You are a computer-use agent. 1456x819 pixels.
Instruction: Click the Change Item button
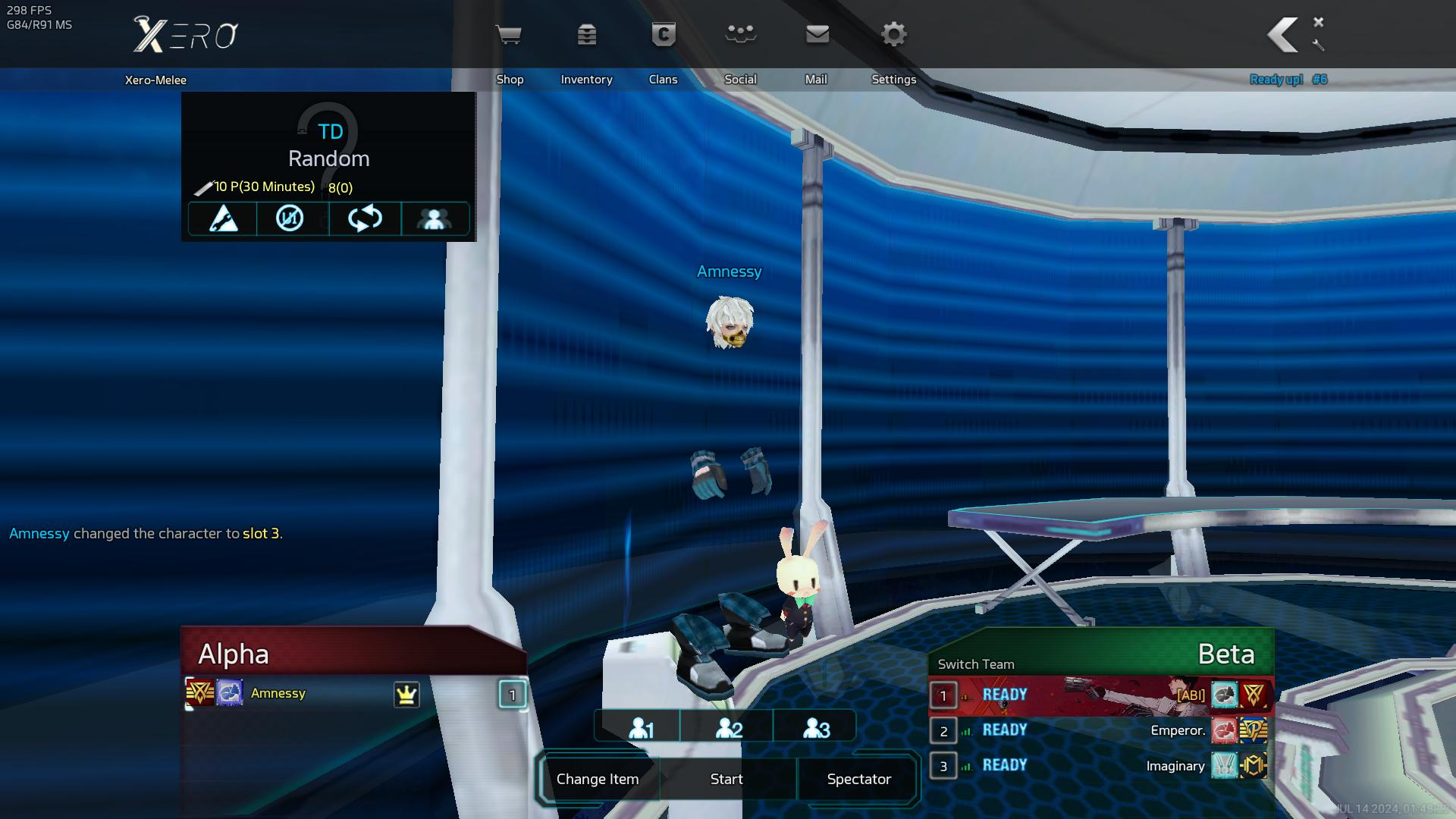(598, 779)
